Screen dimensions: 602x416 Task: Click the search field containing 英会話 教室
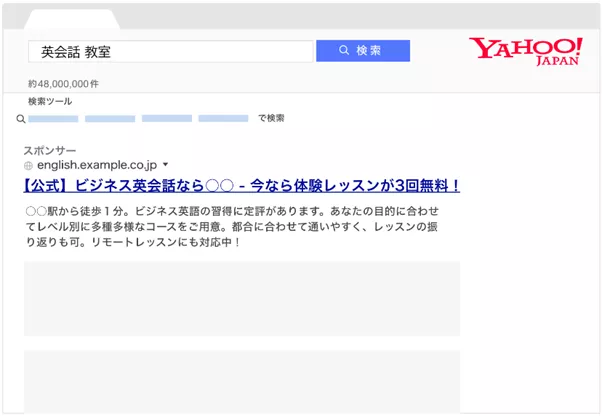[x=170, y=51]
